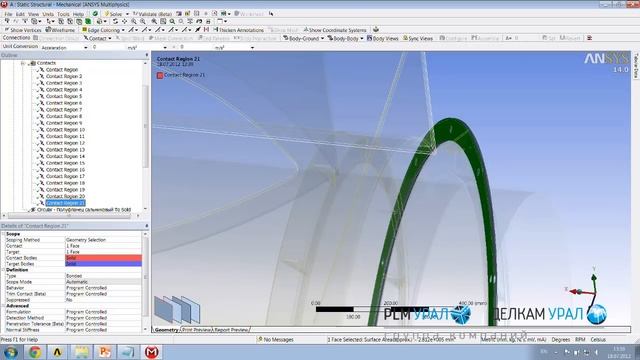Open the Help menu
This screenshot has width=640, height=360.
tap(78, 14)
